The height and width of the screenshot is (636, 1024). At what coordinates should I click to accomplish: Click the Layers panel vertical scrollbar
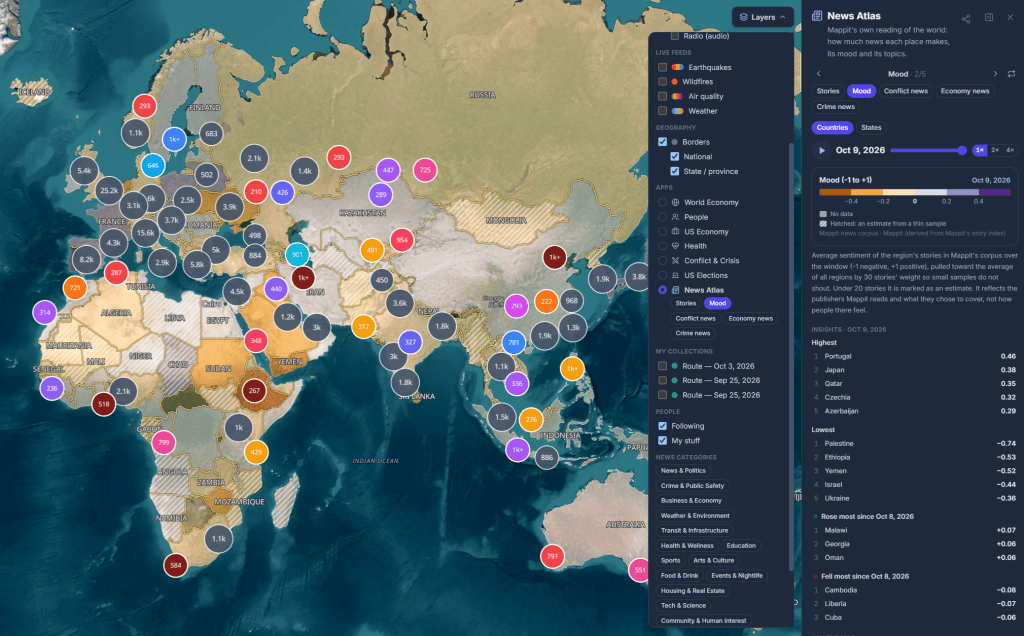pyautogui.click(x=790, y=356)
